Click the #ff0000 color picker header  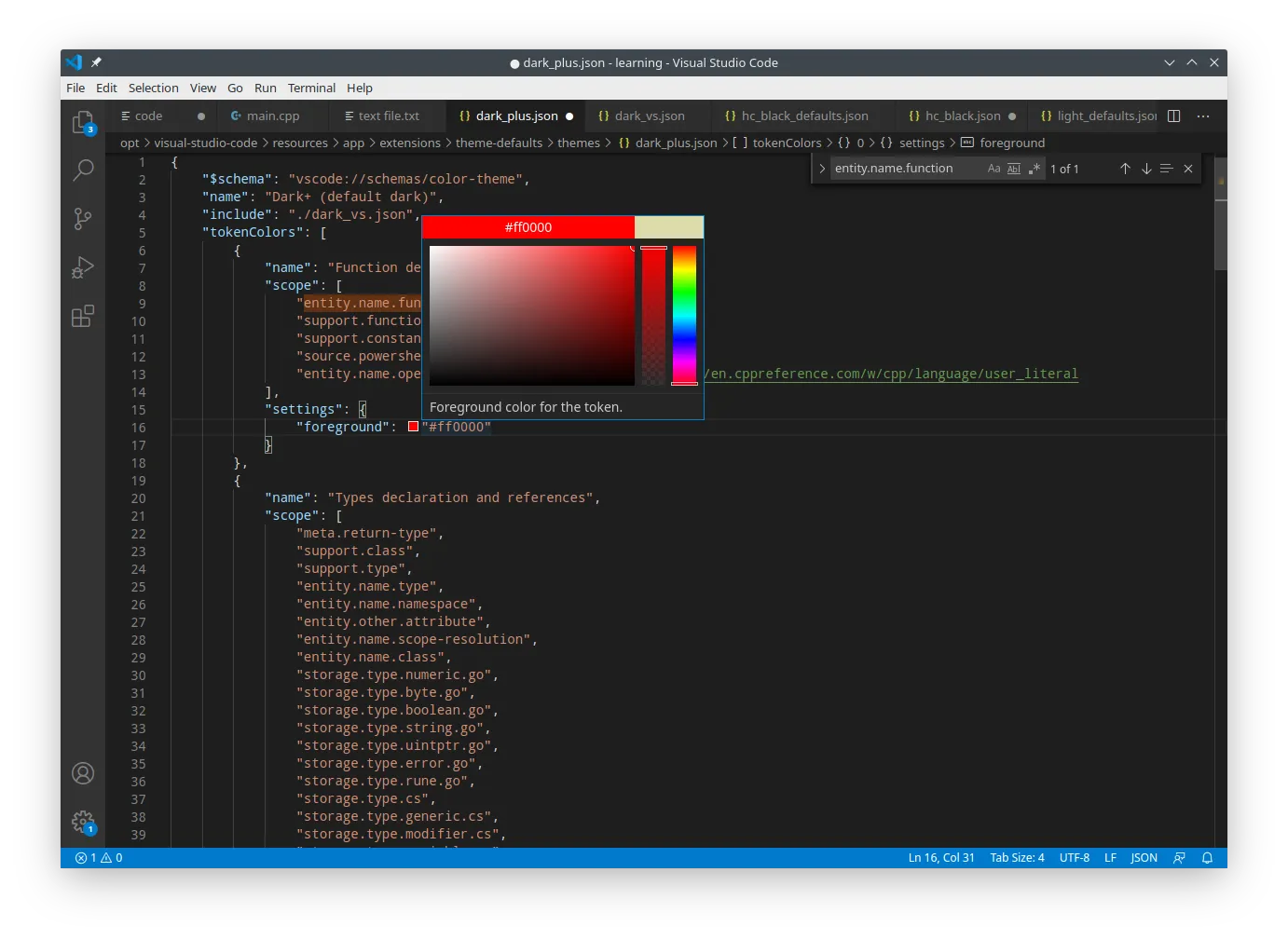point(528,227)
